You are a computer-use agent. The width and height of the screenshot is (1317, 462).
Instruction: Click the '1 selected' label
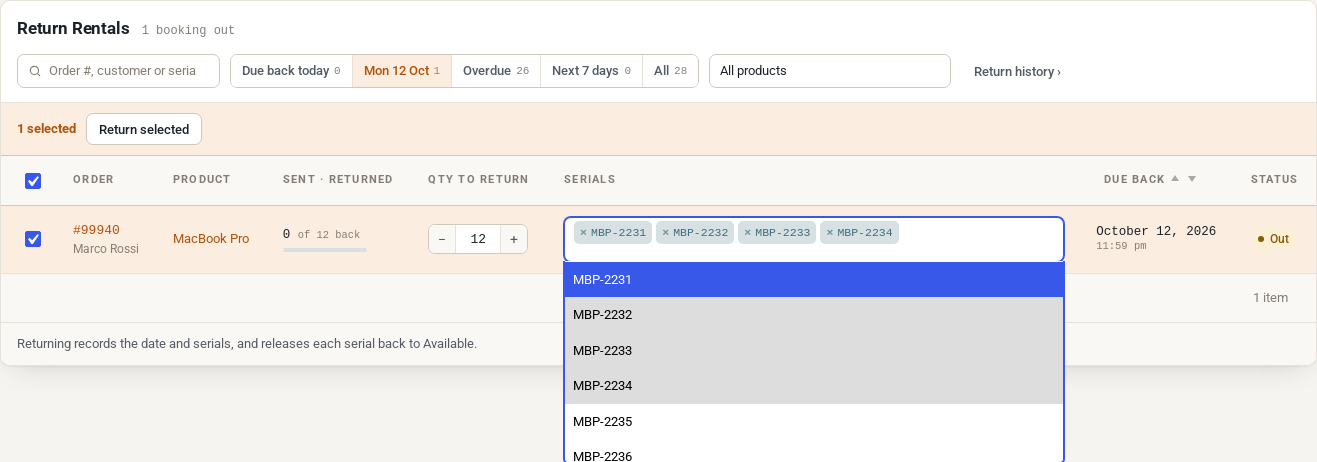[x=47, y=129]
